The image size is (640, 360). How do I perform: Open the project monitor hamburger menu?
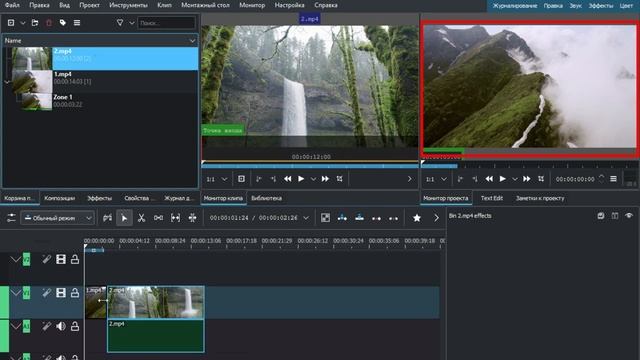tap(613, 179)
